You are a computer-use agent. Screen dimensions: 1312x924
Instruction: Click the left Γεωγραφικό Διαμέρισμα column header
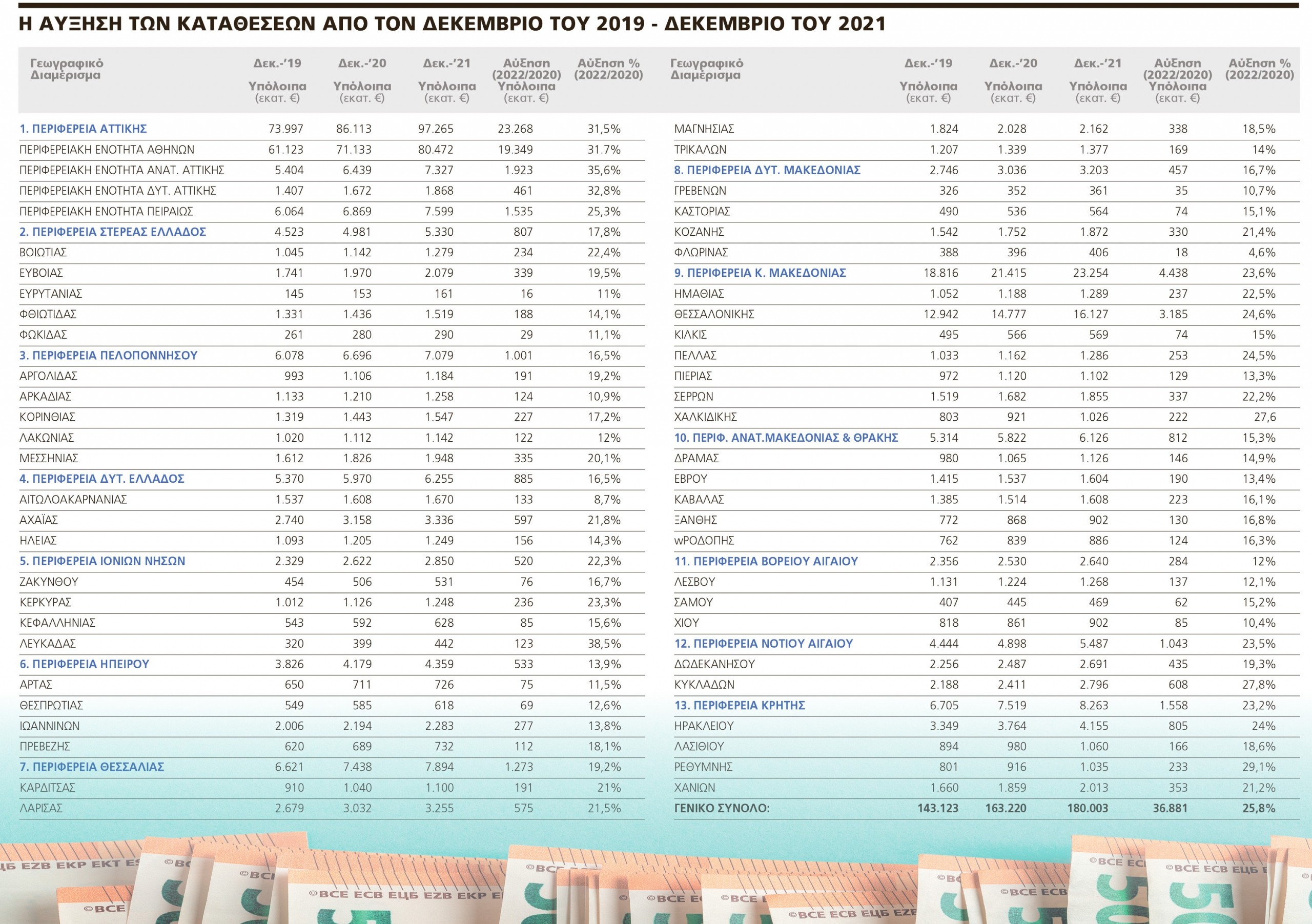(66, 69)
